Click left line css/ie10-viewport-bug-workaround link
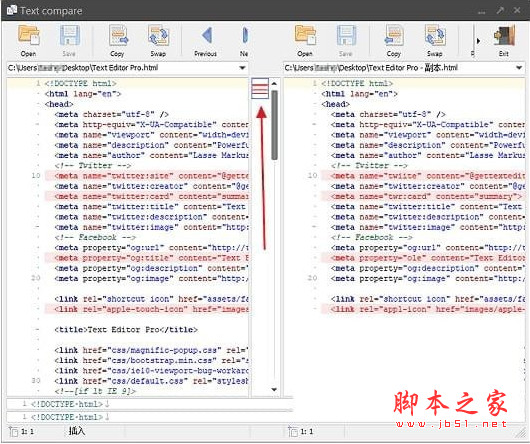The width and height of the screenshot is (530, 444). tap(151, 370)
